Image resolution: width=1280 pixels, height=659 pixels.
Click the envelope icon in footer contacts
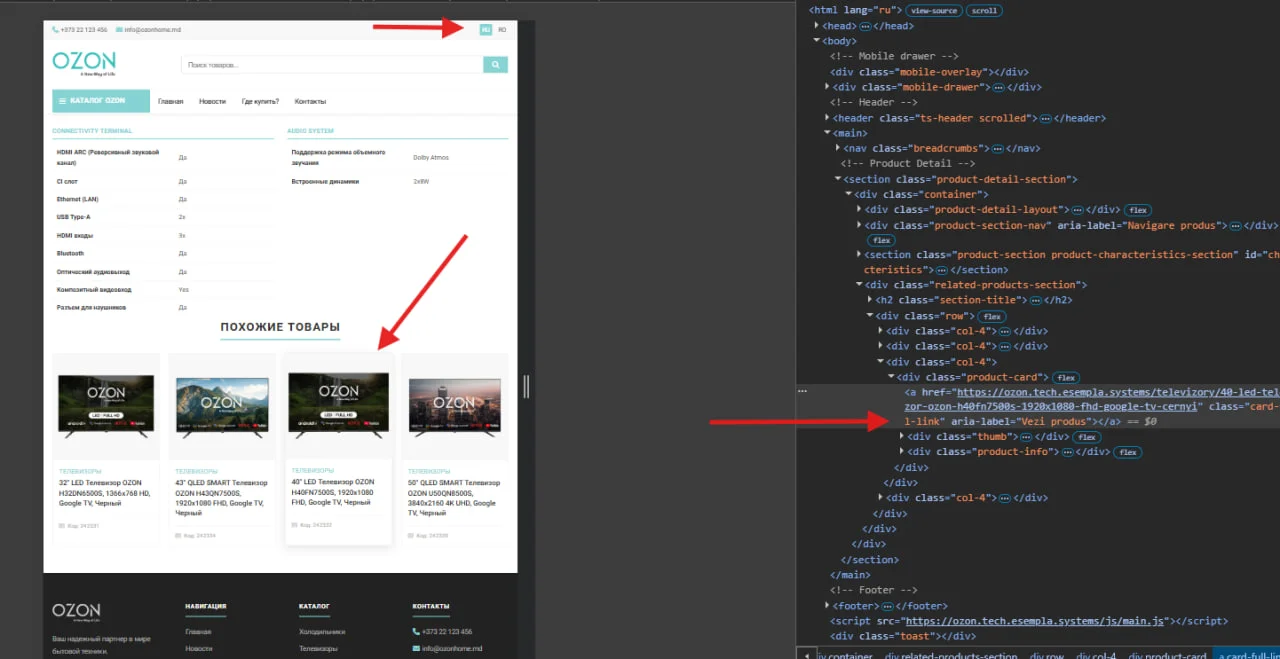point(416,649)
